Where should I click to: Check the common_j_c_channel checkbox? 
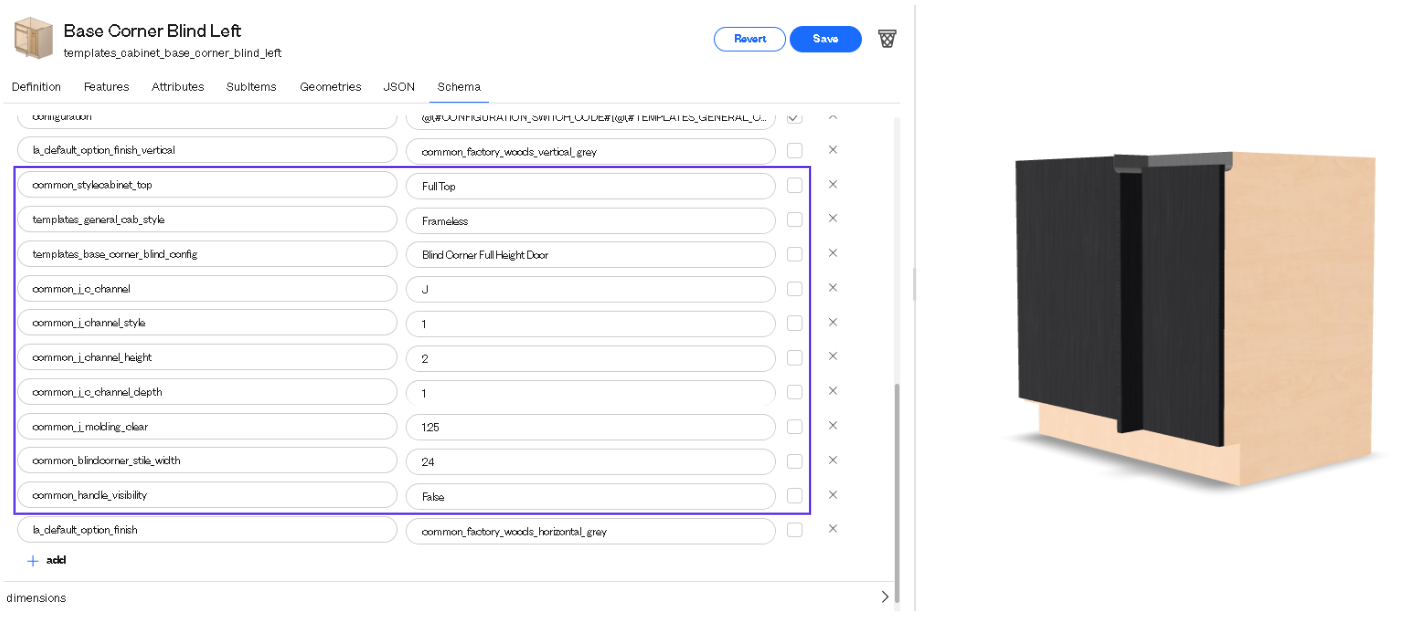click(794, 288)
